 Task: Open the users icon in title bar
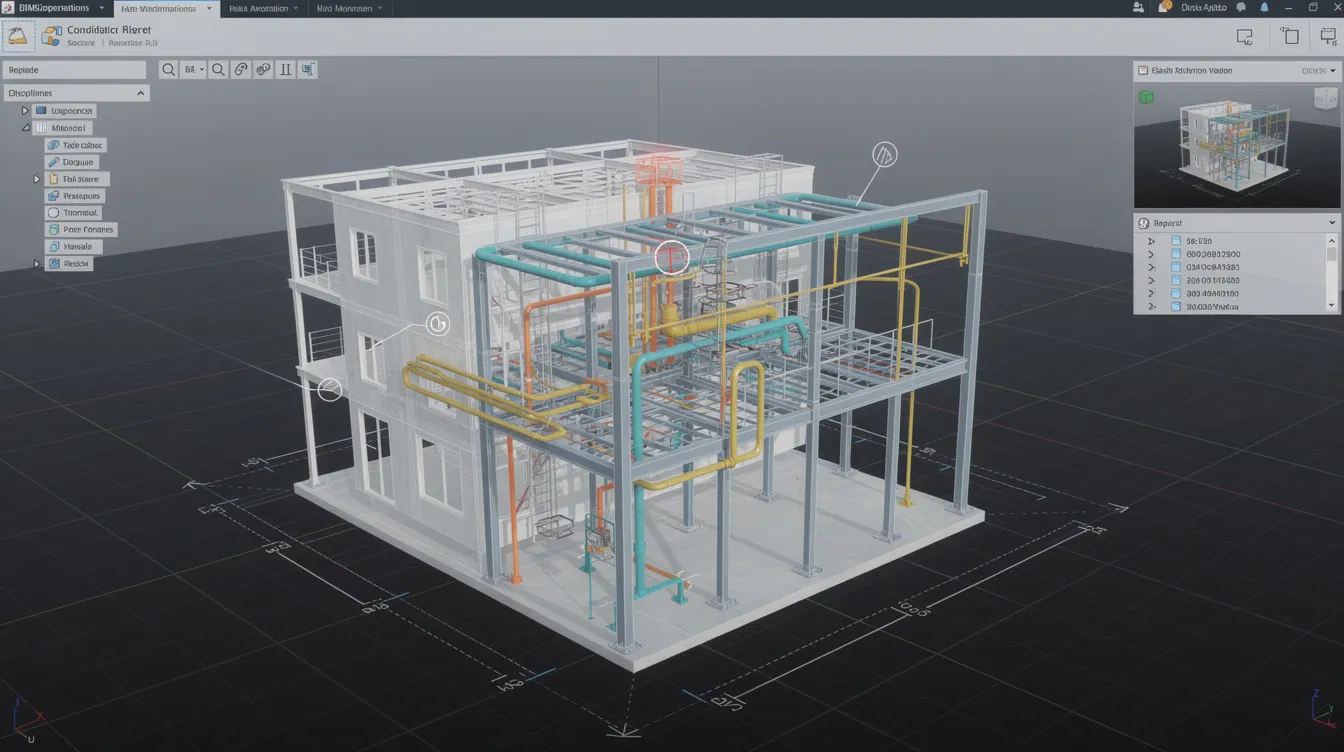coord(1138,7)
